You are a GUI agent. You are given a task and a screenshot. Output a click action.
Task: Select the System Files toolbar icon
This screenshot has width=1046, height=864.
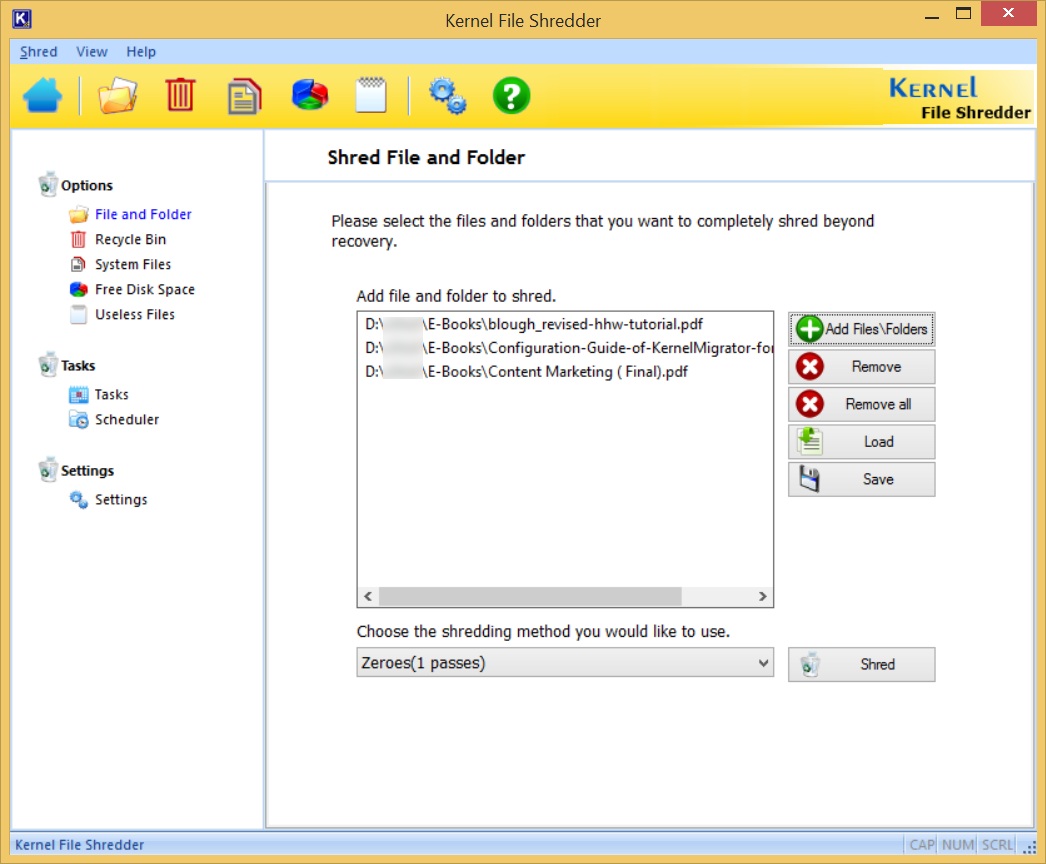244,96
